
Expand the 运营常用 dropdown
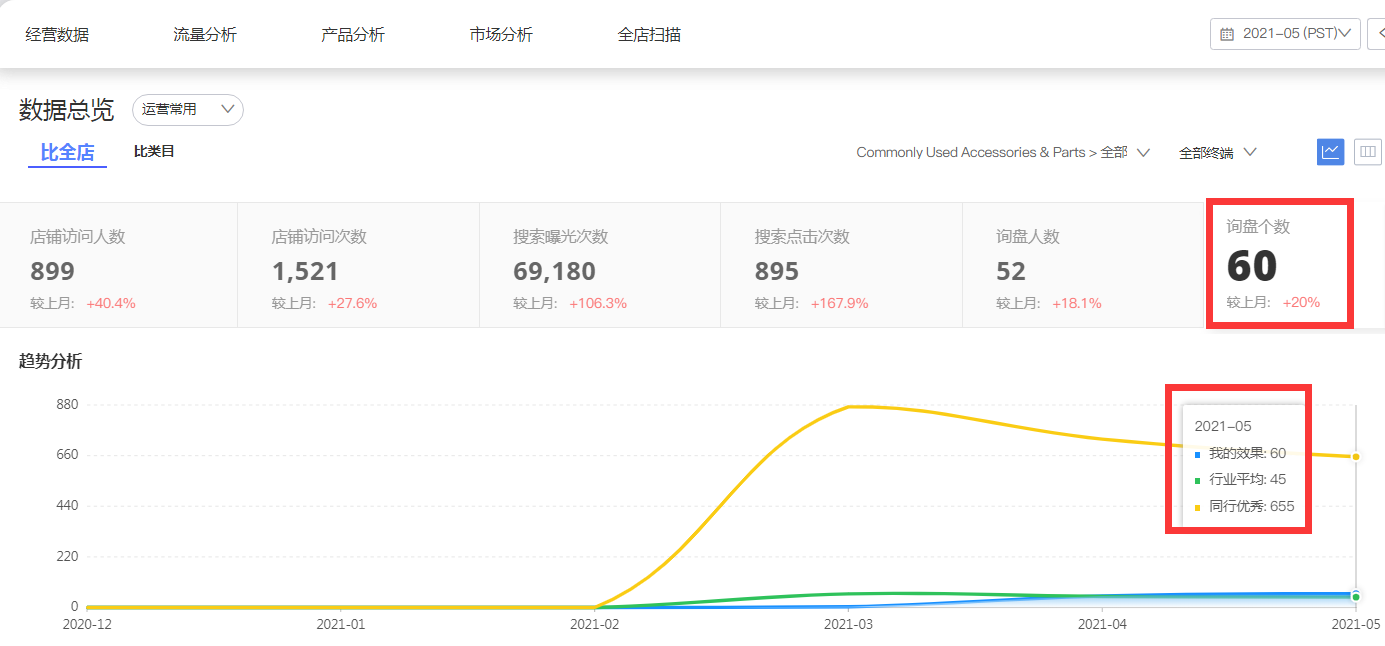coord(187,110)
